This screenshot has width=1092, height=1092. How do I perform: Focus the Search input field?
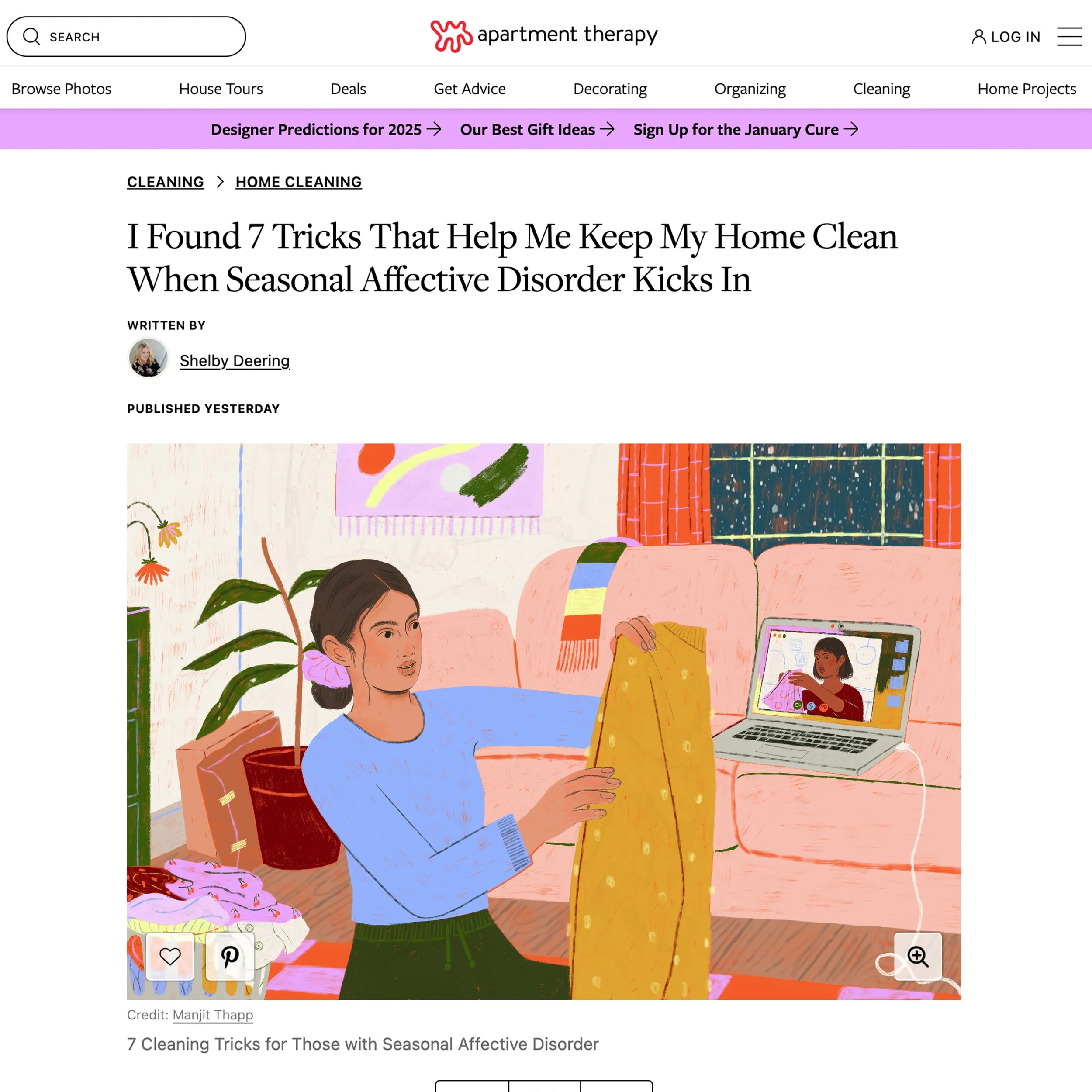(126, 37)
